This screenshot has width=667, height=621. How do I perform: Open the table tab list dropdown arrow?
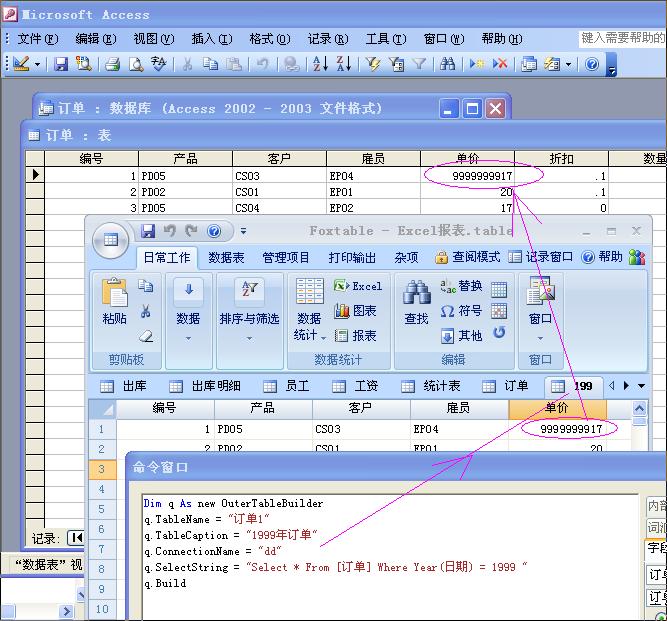[x=641, y=386]
